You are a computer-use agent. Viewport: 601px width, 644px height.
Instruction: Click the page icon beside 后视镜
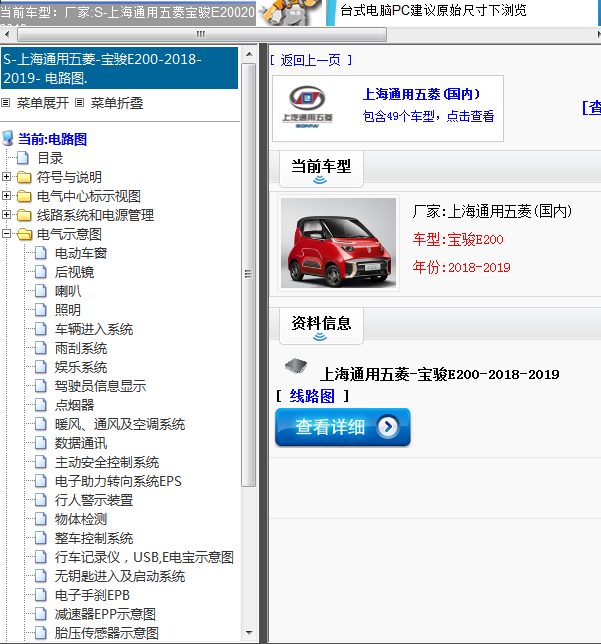click(40, 272)
